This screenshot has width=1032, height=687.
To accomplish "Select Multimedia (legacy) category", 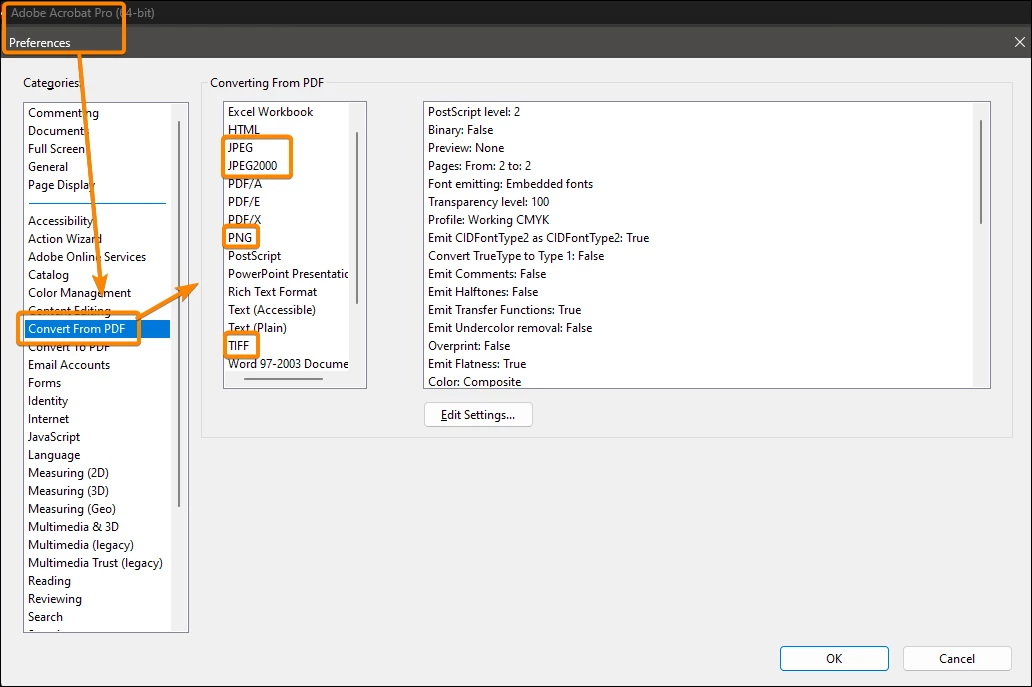I will [81, 545].
